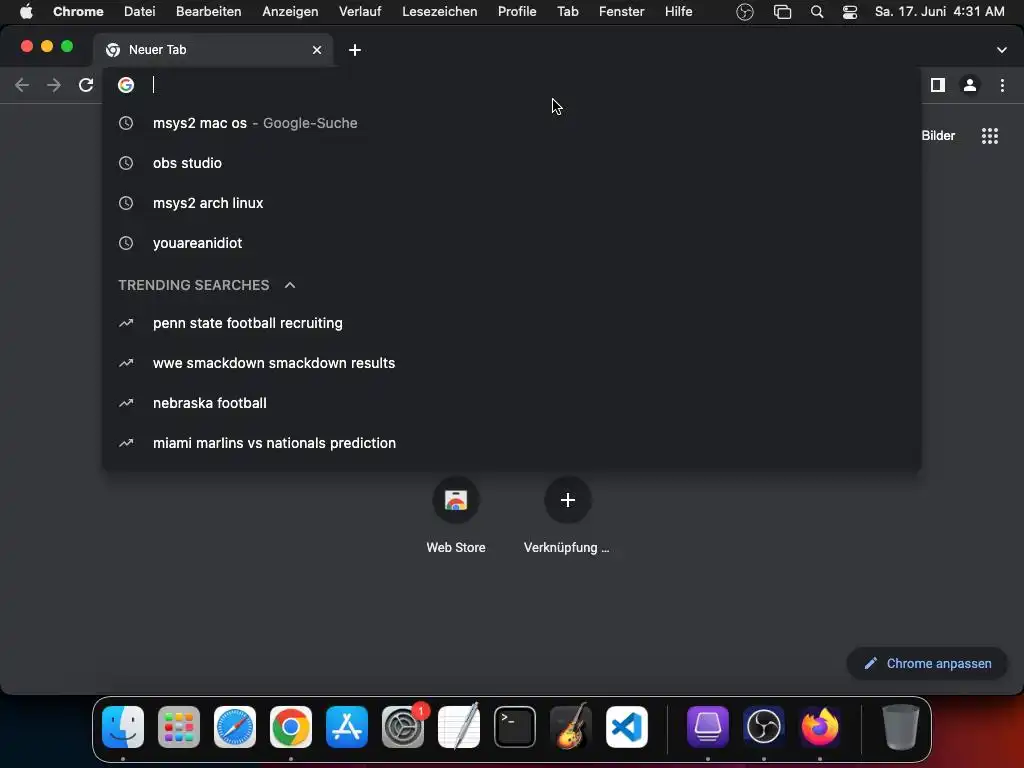The height and width of the screenshot is (768, 1024).
Task: Open Control Center in menu bar
Action: pos(850,12)
